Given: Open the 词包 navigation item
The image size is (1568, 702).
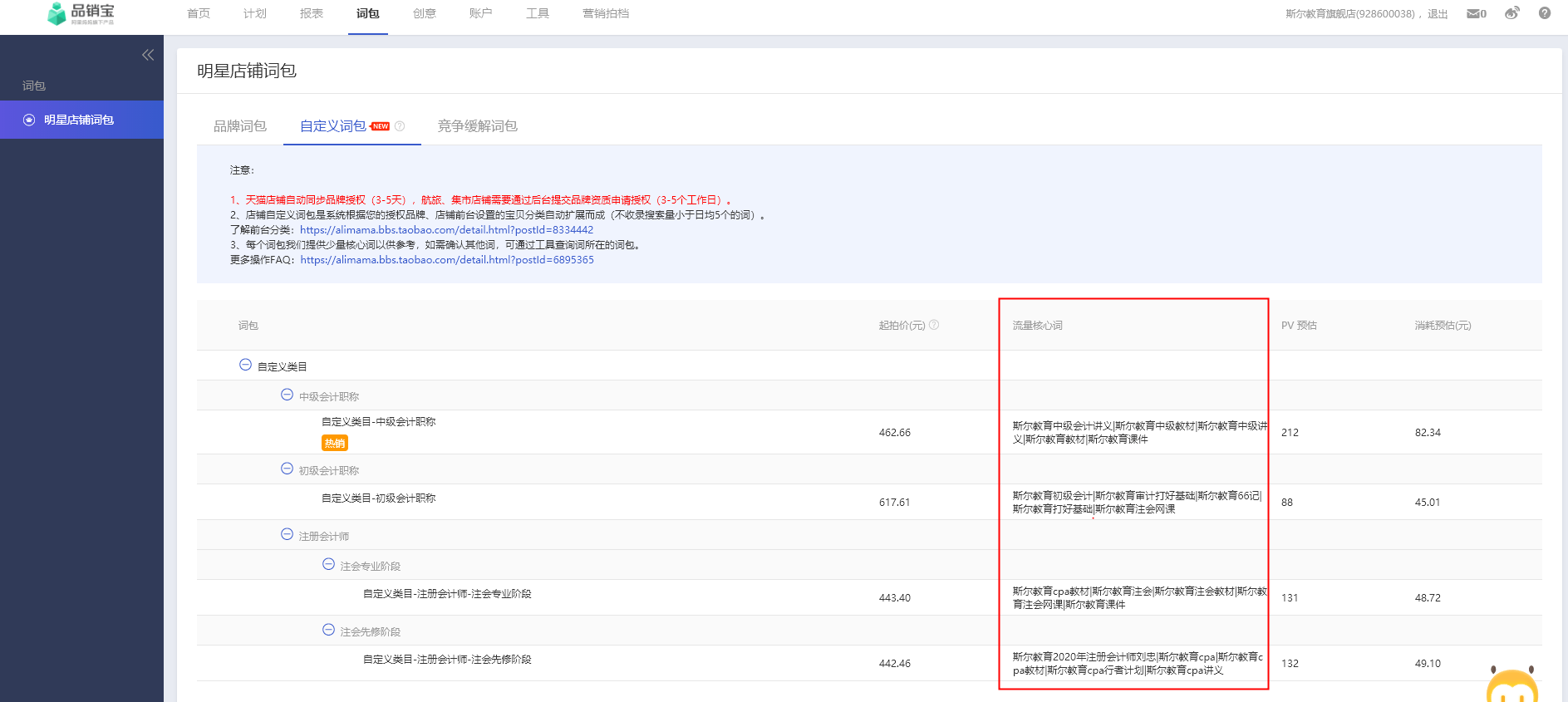Looking at the screenshot, I should [x=368, y=13].
